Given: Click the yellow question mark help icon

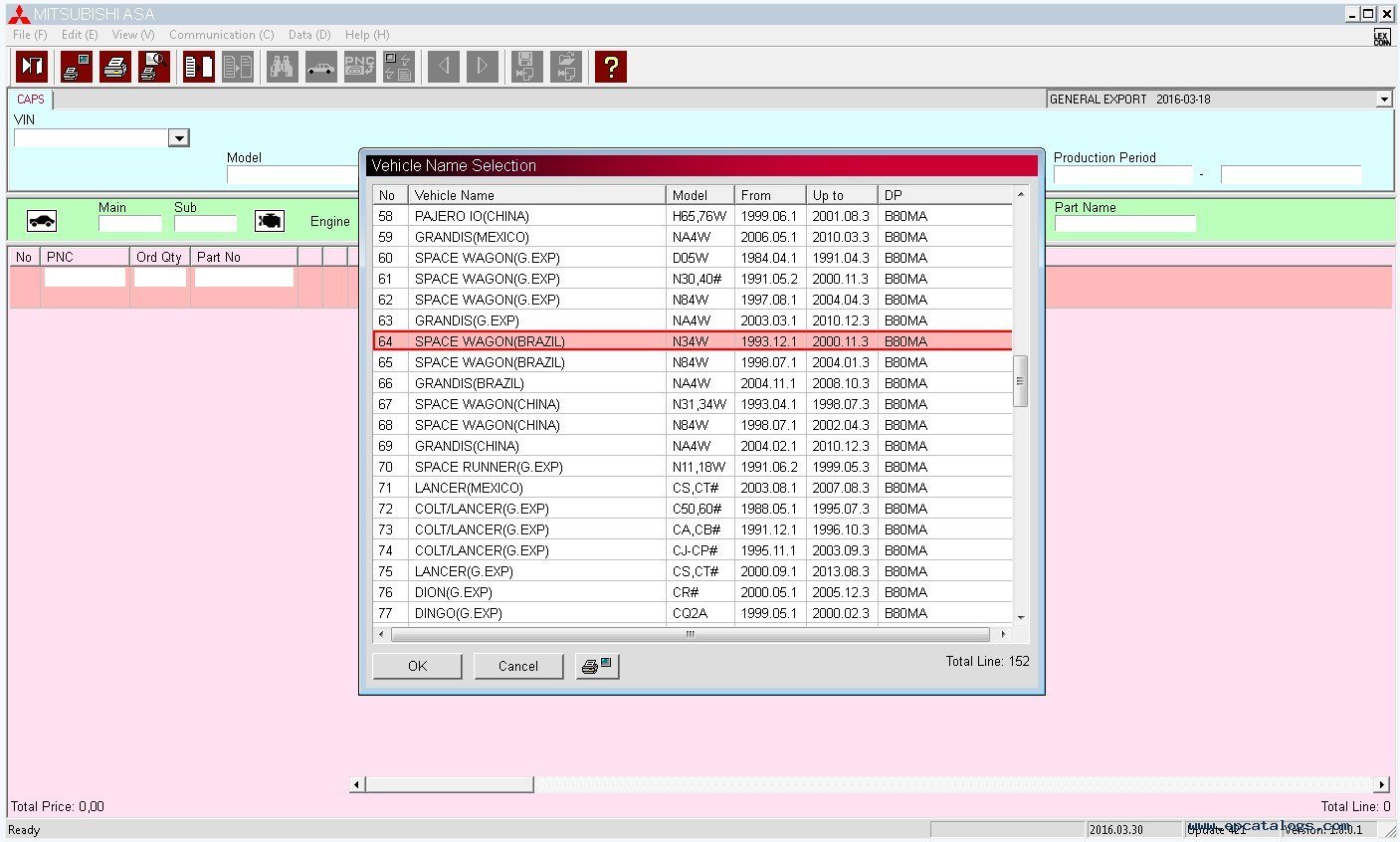Looking at the screenshot, I should [611, 67].
